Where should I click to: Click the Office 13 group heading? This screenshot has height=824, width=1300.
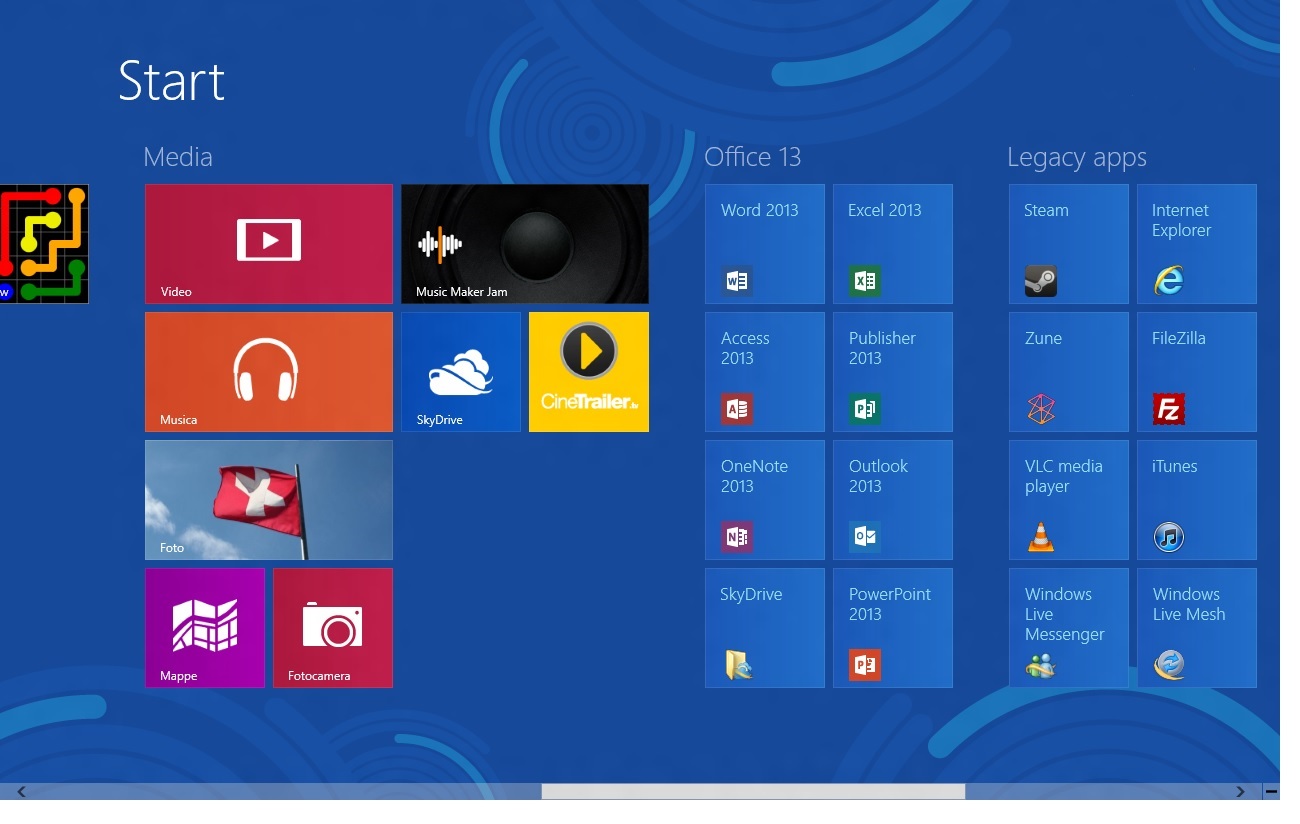pyautogui.click(x=753, y=157)
